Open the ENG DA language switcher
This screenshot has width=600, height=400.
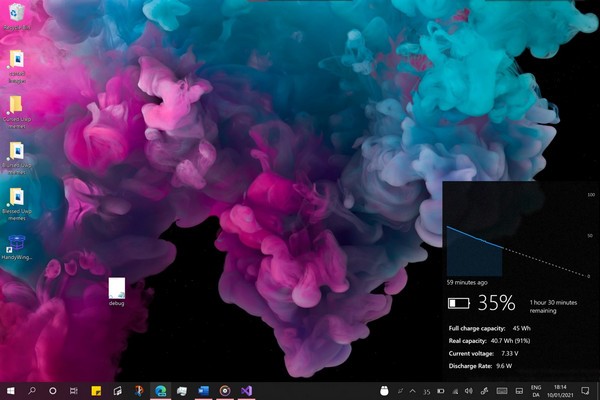coord(536,390)
